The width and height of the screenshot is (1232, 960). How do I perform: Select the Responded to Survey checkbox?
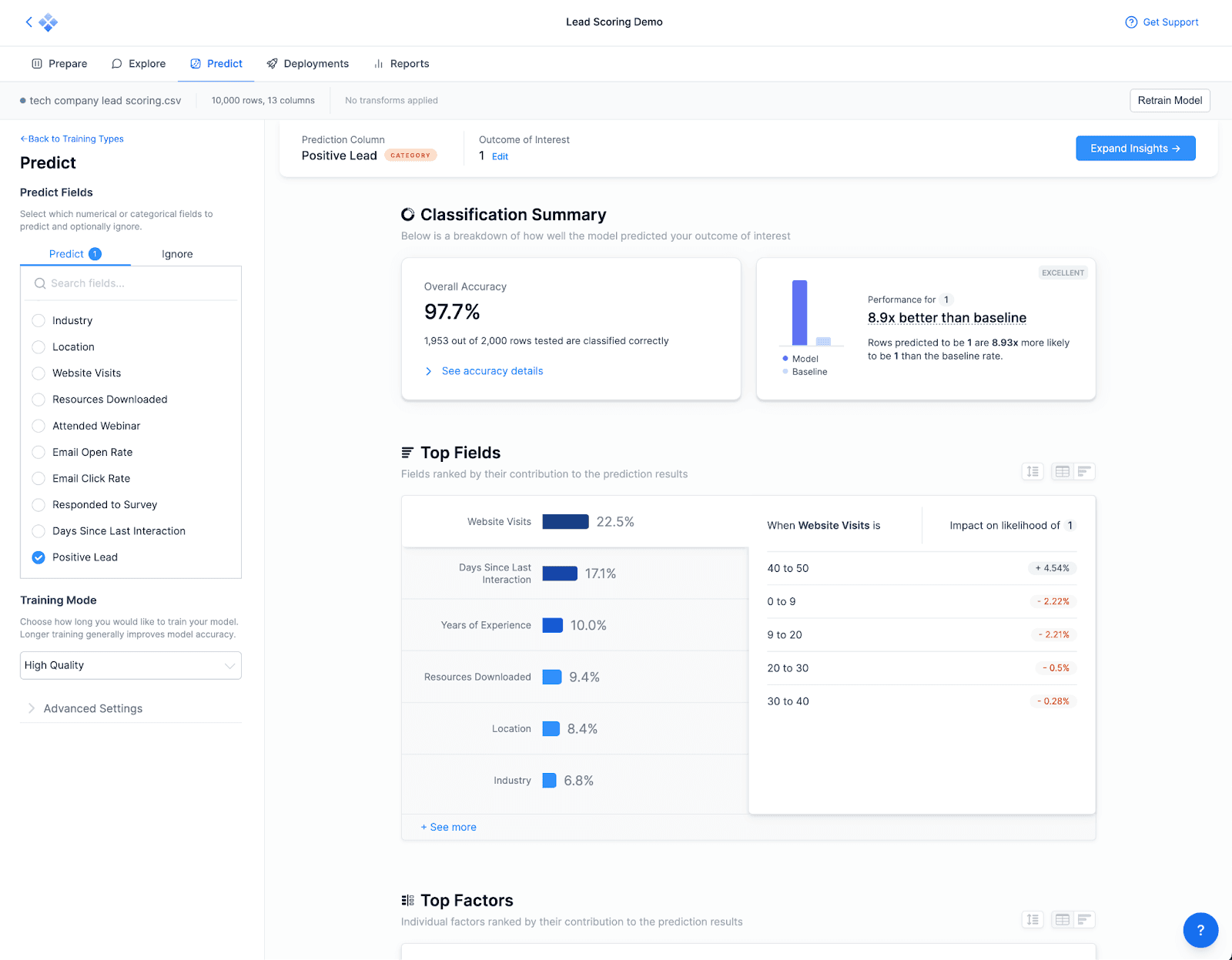[x=38, y=505]
